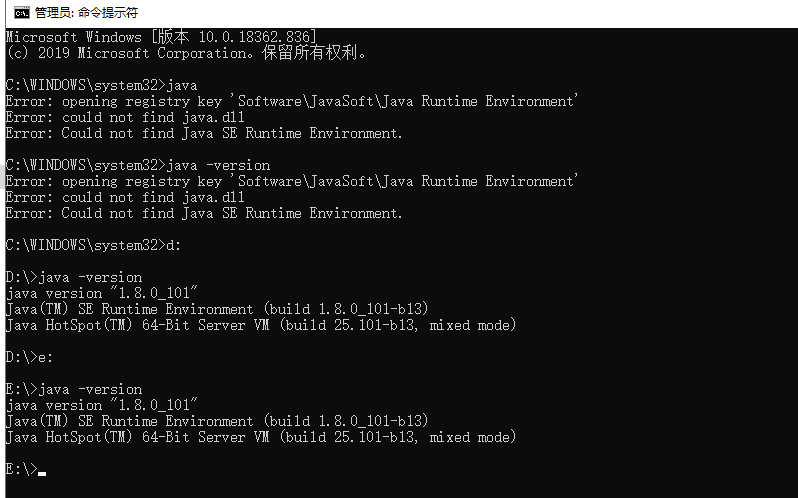798x498 pixels.
Task: Click the Java HotSpot 64-Bit Server VM line under E:\>
Action: [261, 437]
